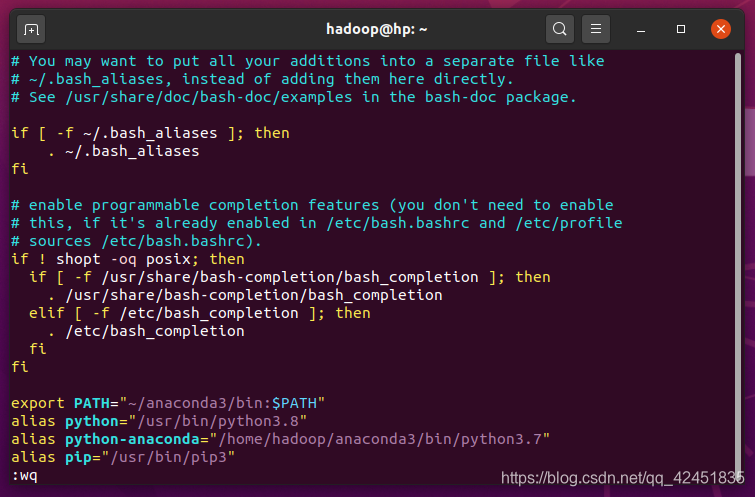Click the '. /etc/bash_completion' line
Screen dimensions: 755x497
pos(146,331)
